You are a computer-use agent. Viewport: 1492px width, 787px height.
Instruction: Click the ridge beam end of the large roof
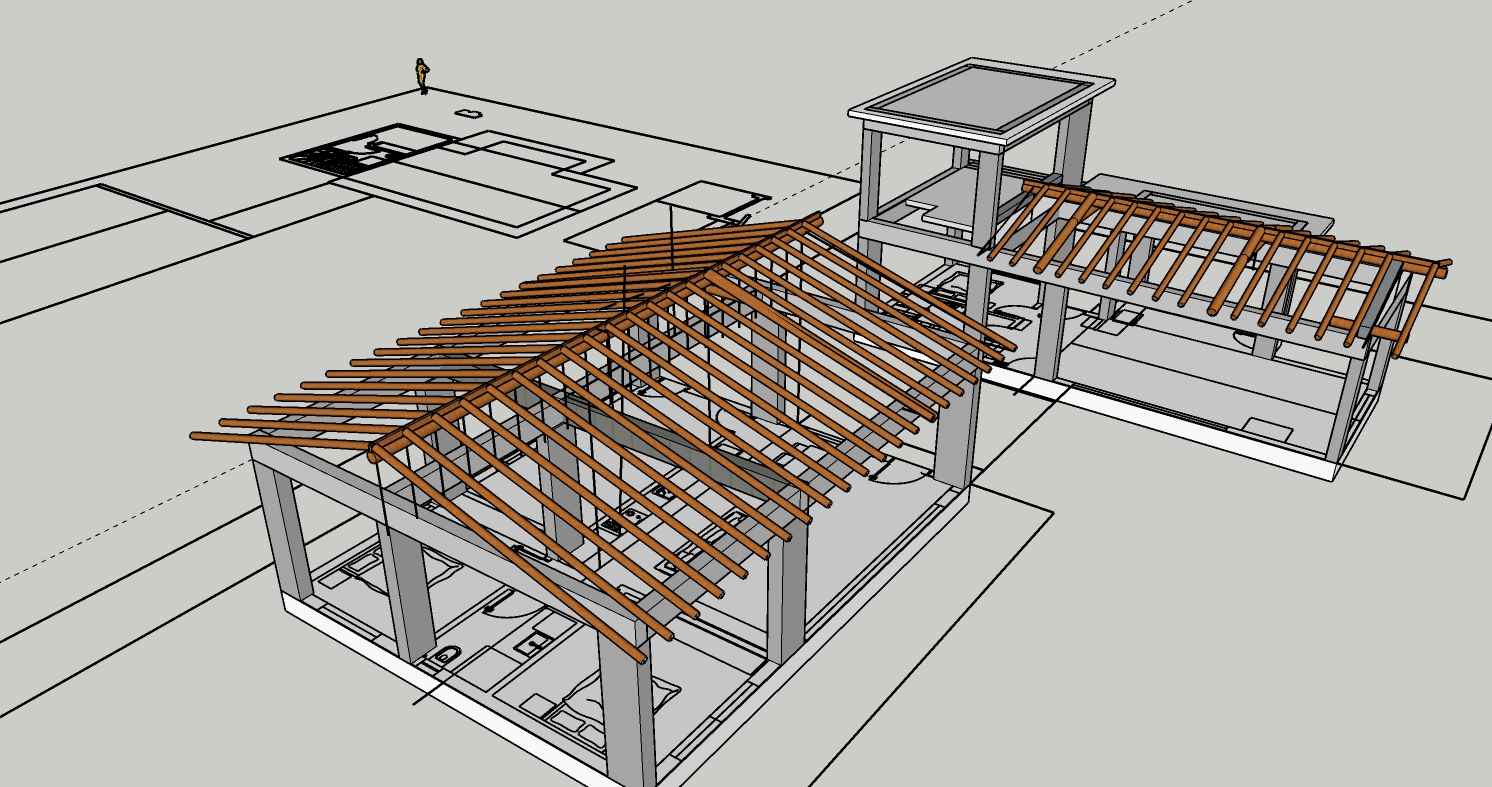(x=377, y=455)
